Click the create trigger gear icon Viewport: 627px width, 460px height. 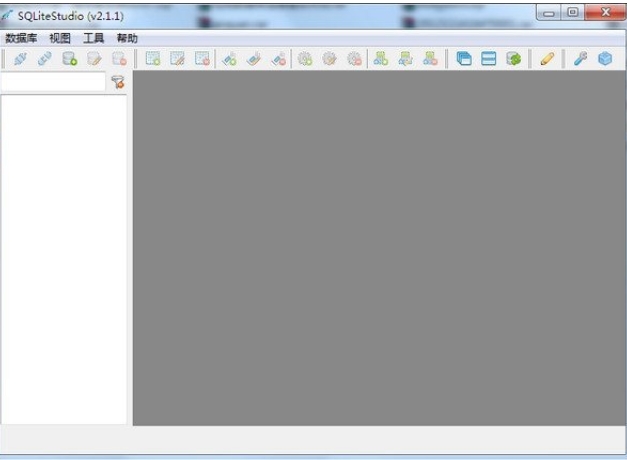coord(305,59)
